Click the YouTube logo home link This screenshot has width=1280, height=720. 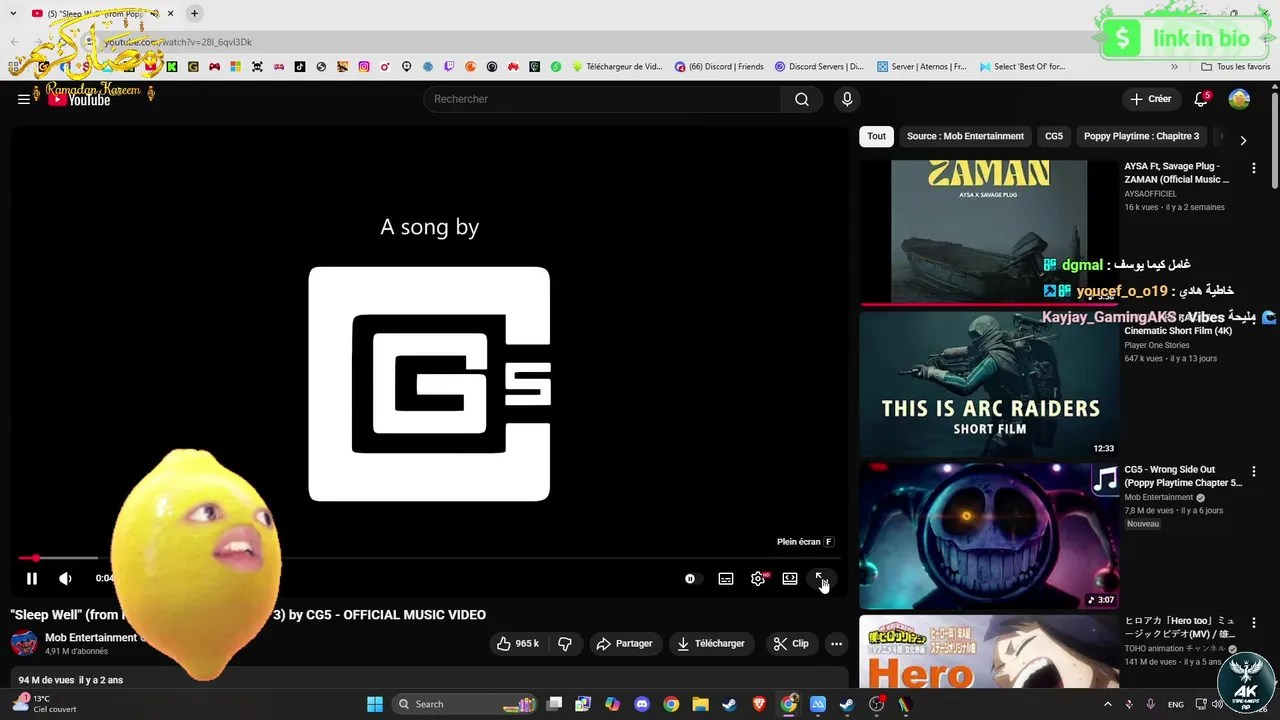tap(79, 99)
